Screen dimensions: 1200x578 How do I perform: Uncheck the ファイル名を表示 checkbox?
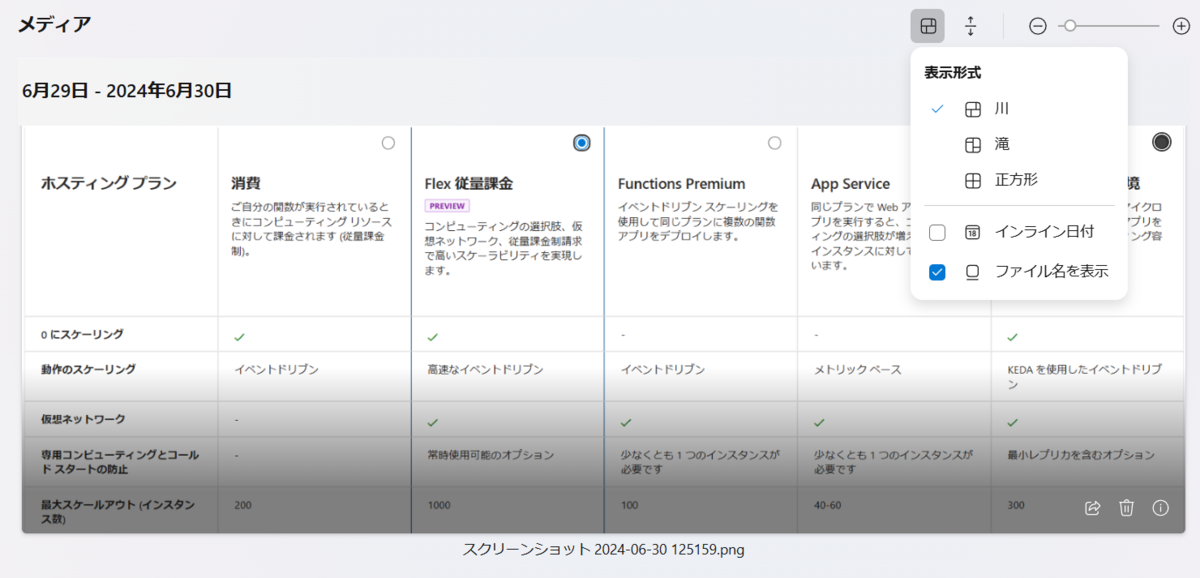937,271
